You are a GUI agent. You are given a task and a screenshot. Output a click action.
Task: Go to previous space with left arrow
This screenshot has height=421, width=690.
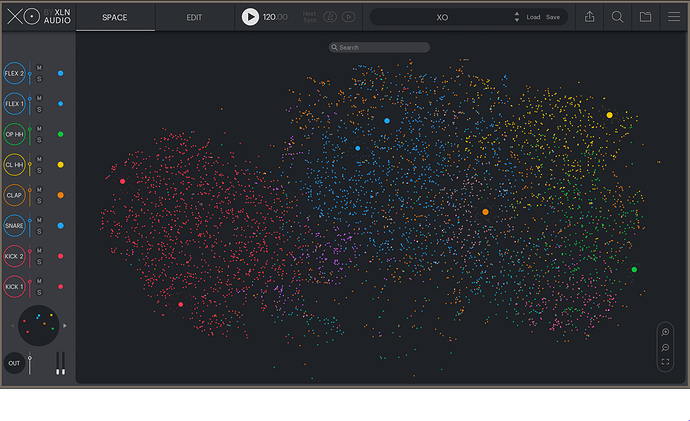pyautogui.click(x=12, y=326)
